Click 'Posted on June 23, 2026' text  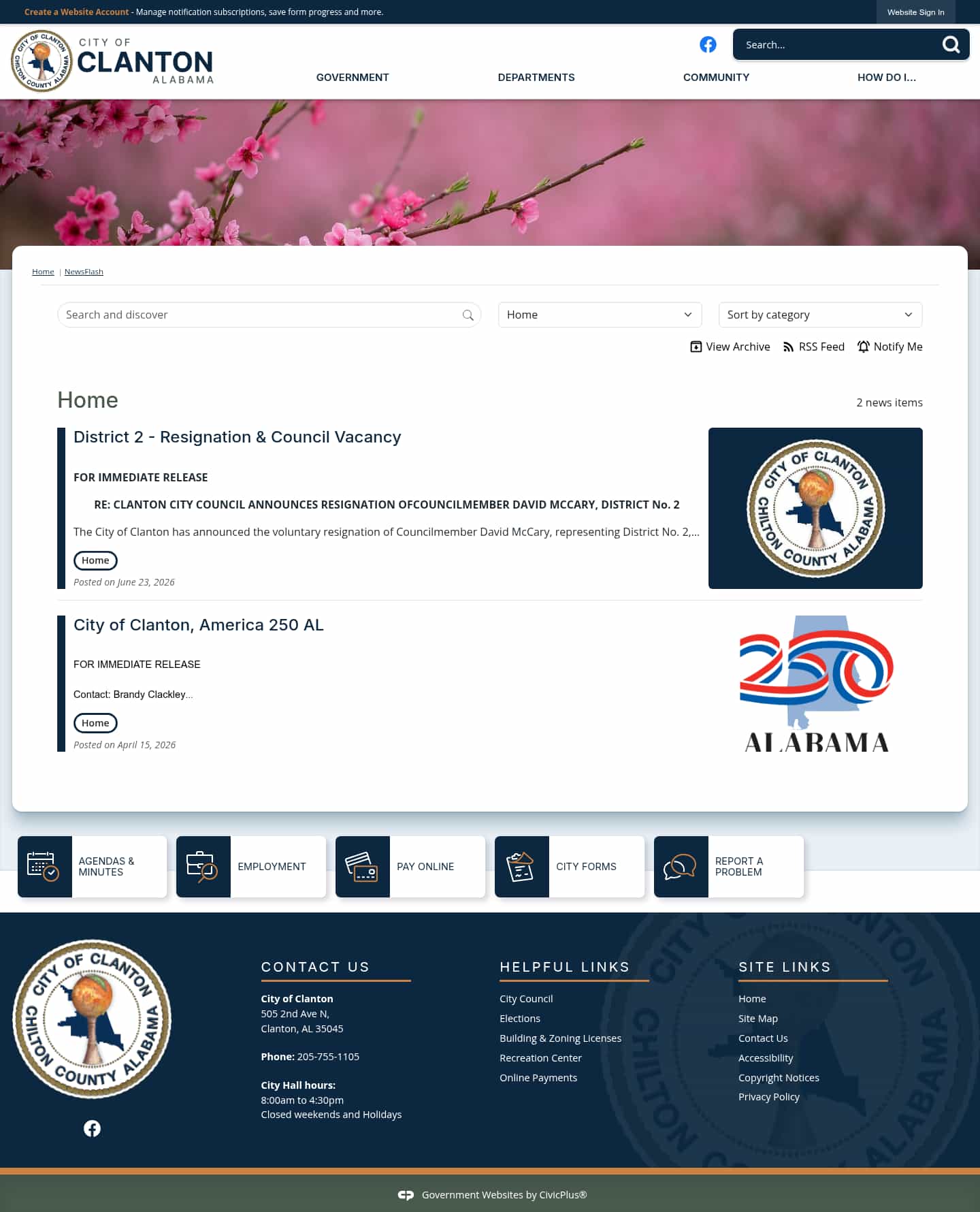pyautogui.click(x=124, y=582)
